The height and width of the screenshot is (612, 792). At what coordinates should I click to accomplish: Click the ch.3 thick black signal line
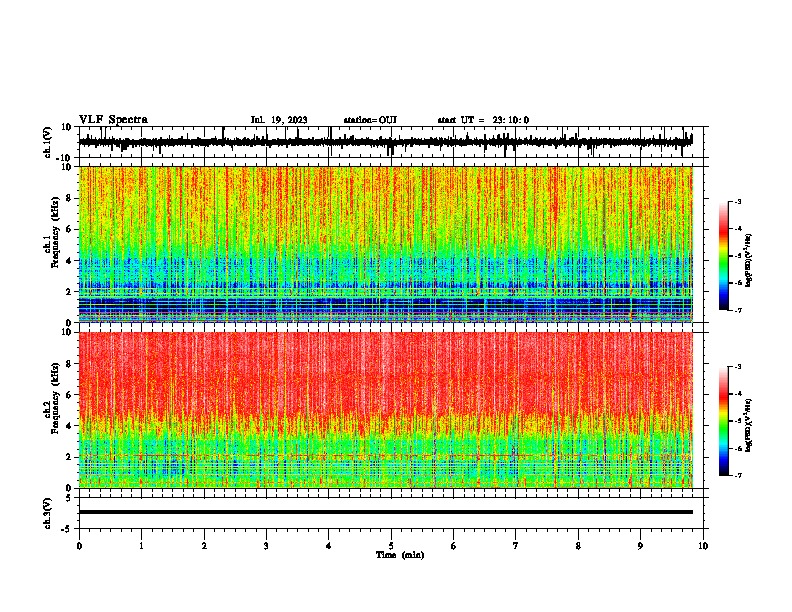(x=386, y=512)
